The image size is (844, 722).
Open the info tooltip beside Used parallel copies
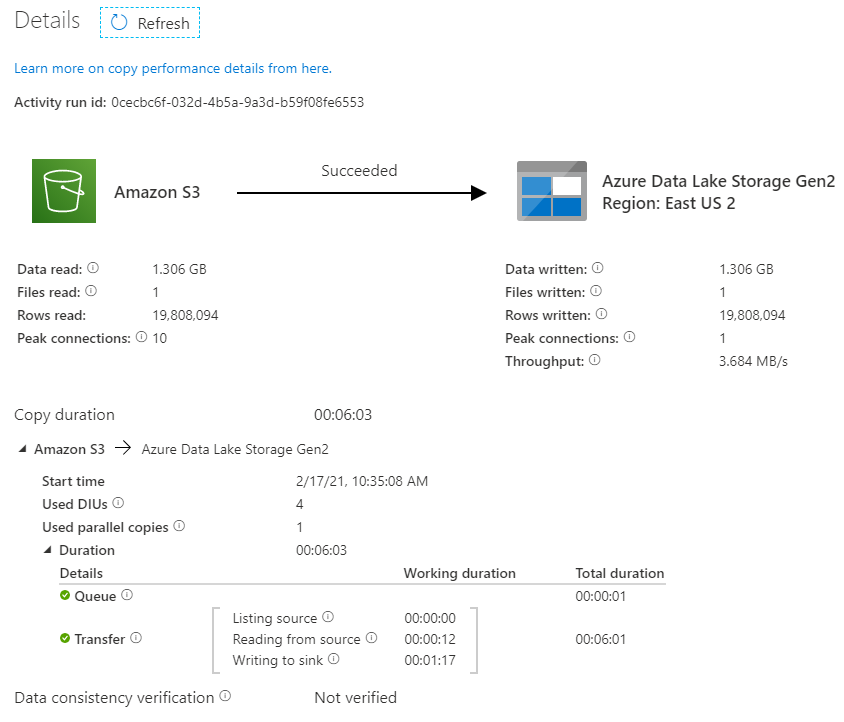click(x=177, y=527)
